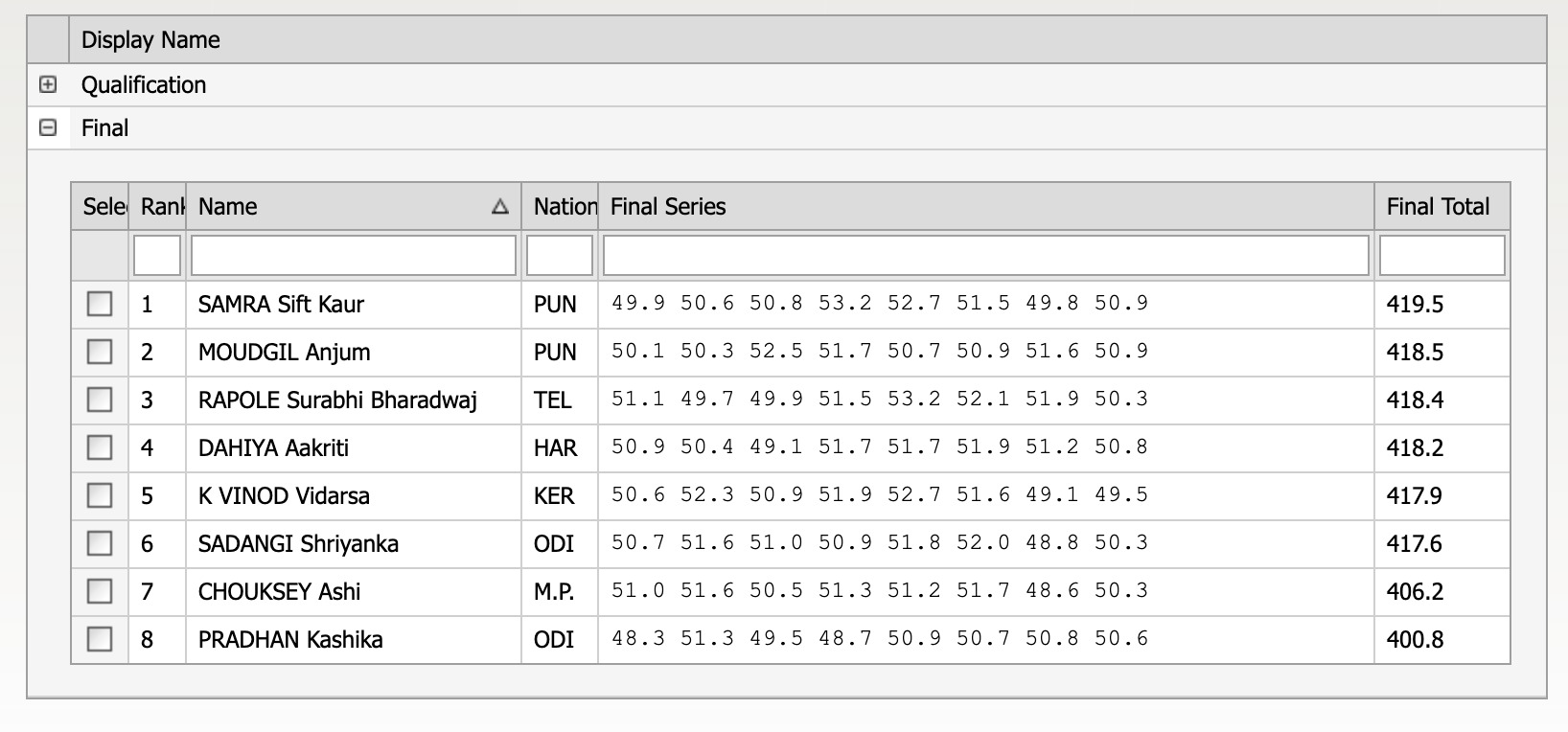Check the box next to CHOUKSEY Ashi
The image size is (1568, 732).
100,591
